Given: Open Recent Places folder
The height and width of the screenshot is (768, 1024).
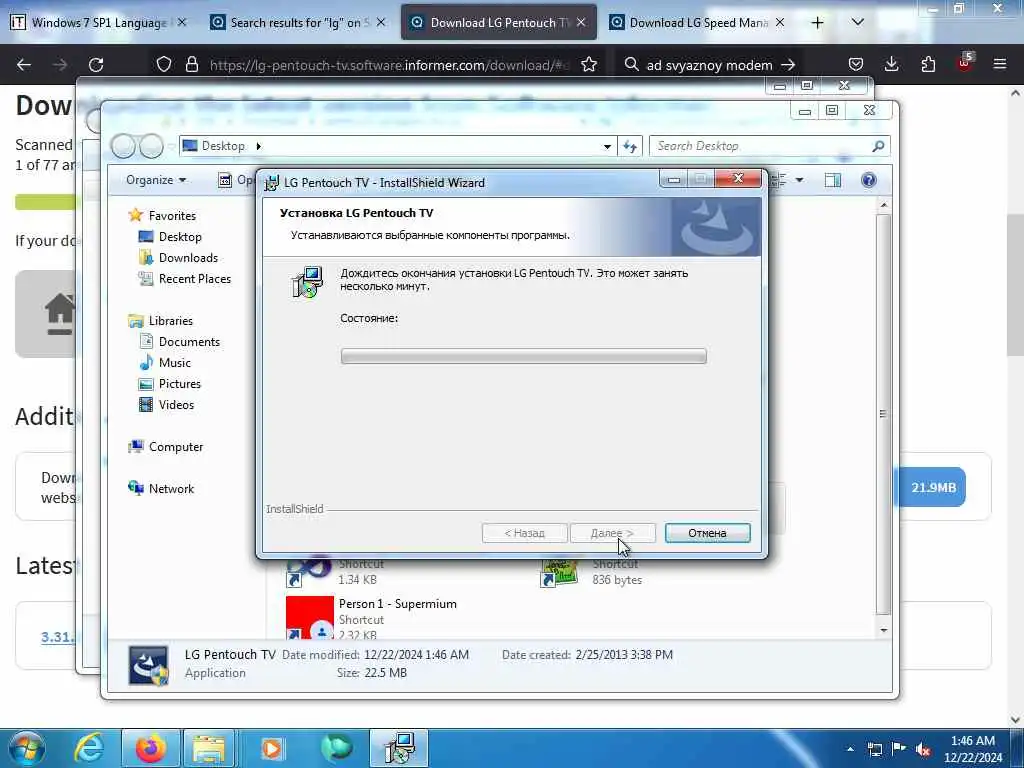Looking at the screenshot, I should pyautogui.click(x=185, y=279).
